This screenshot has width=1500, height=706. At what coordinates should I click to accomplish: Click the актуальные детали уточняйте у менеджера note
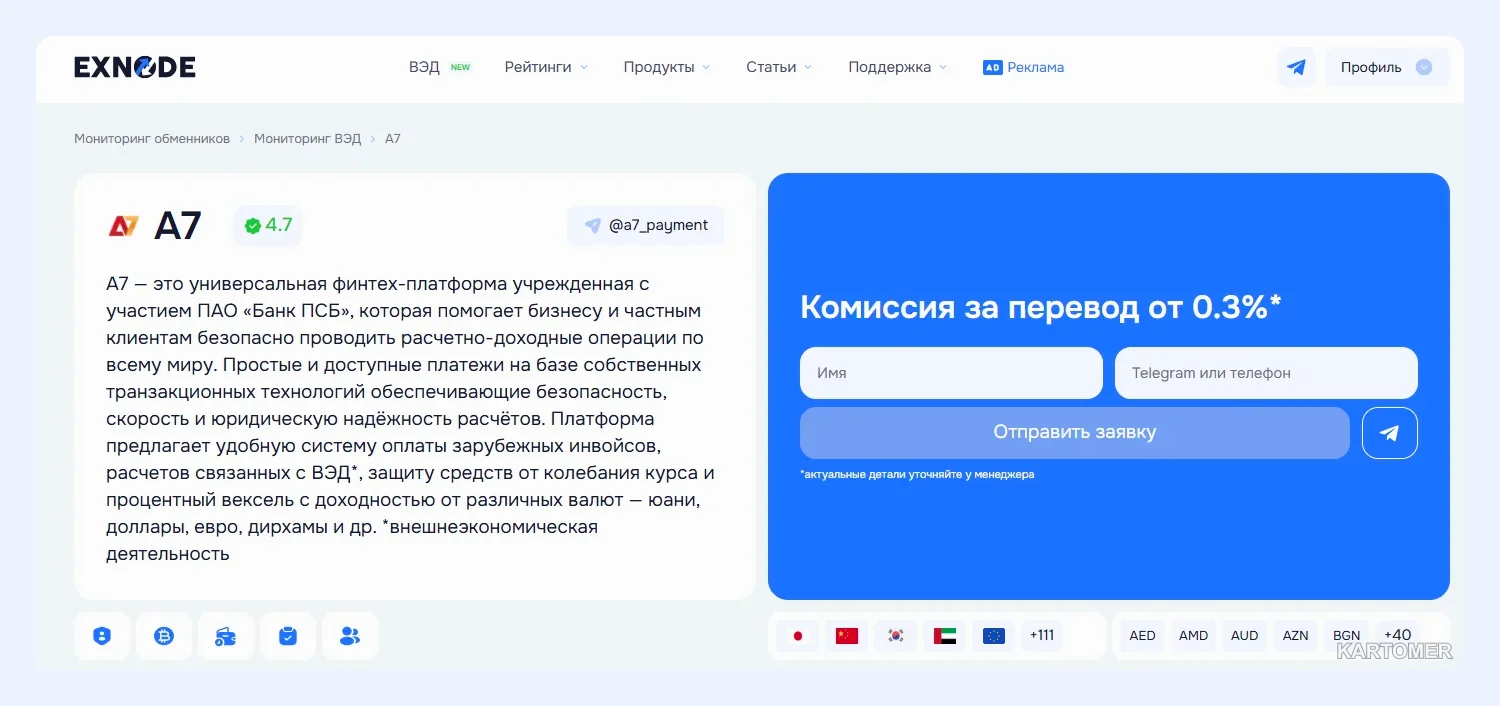point(917,474)
